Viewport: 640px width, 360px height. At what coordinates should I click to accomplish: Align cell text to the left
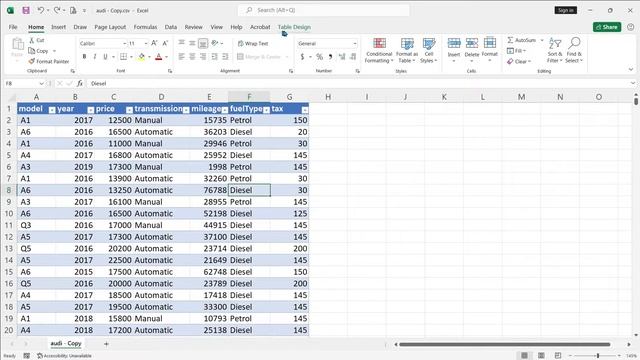182,57
